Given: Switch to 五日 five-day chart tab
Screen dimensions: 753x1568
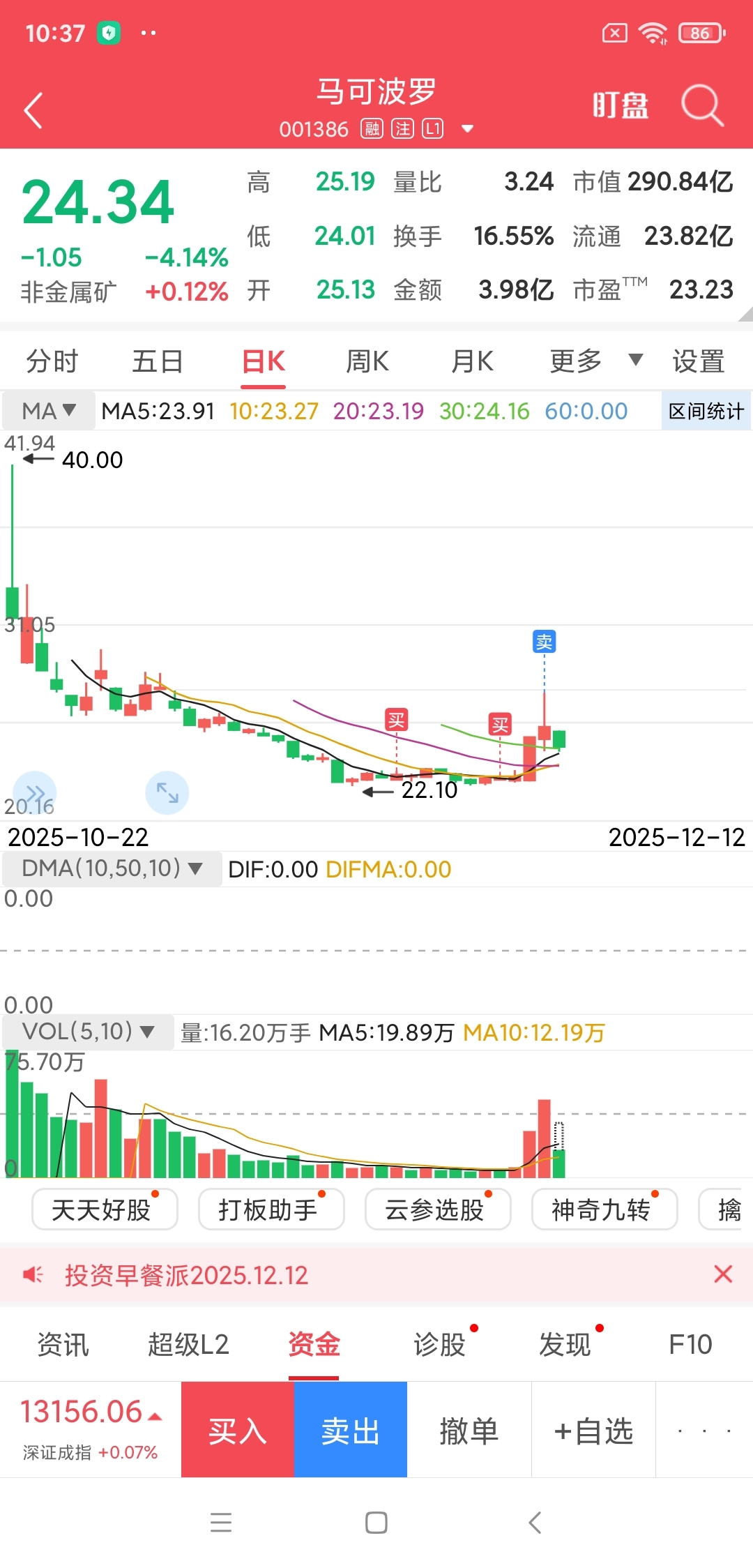Looking at the screenshot, I should 158,361.
